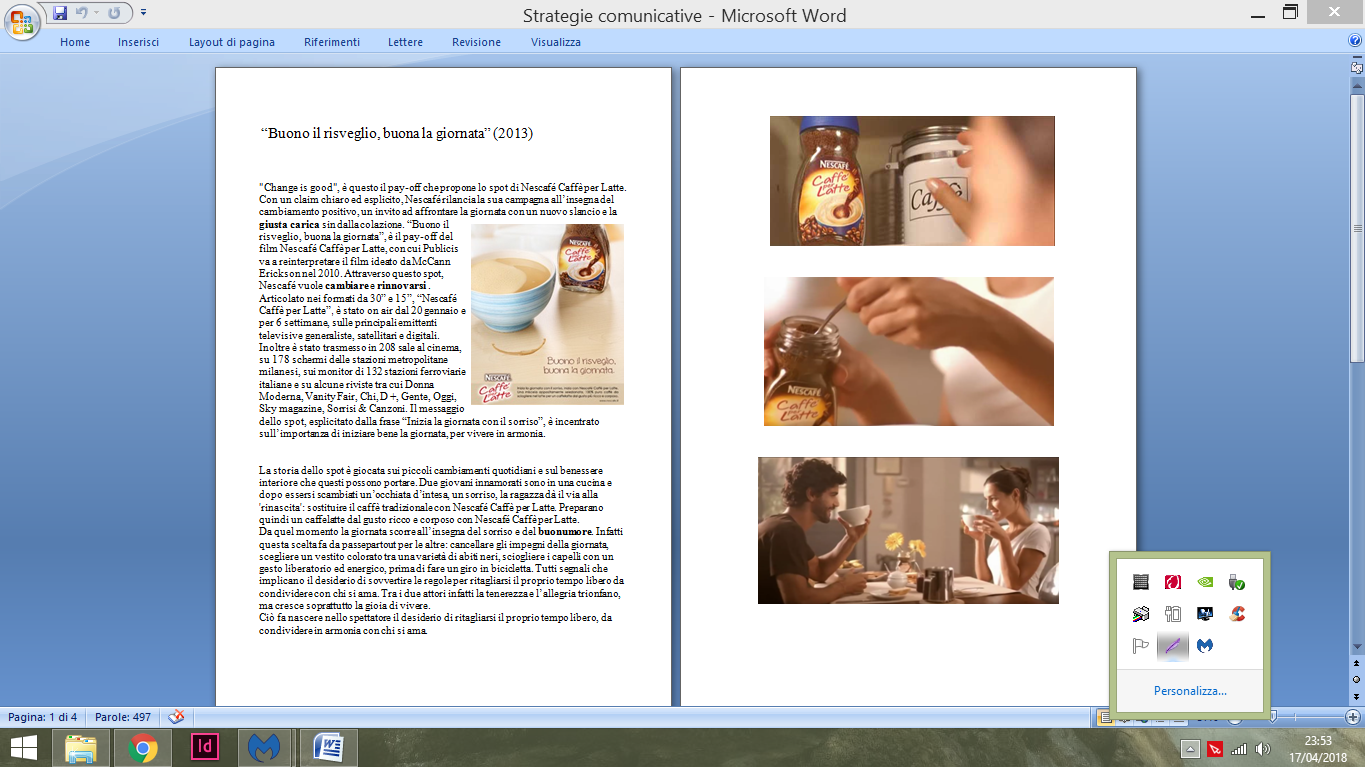This screenshot has width=1365, height=767.
Task: Switch to the Inserisci tab
Action: pyautogui.click(x=138, y=42)
